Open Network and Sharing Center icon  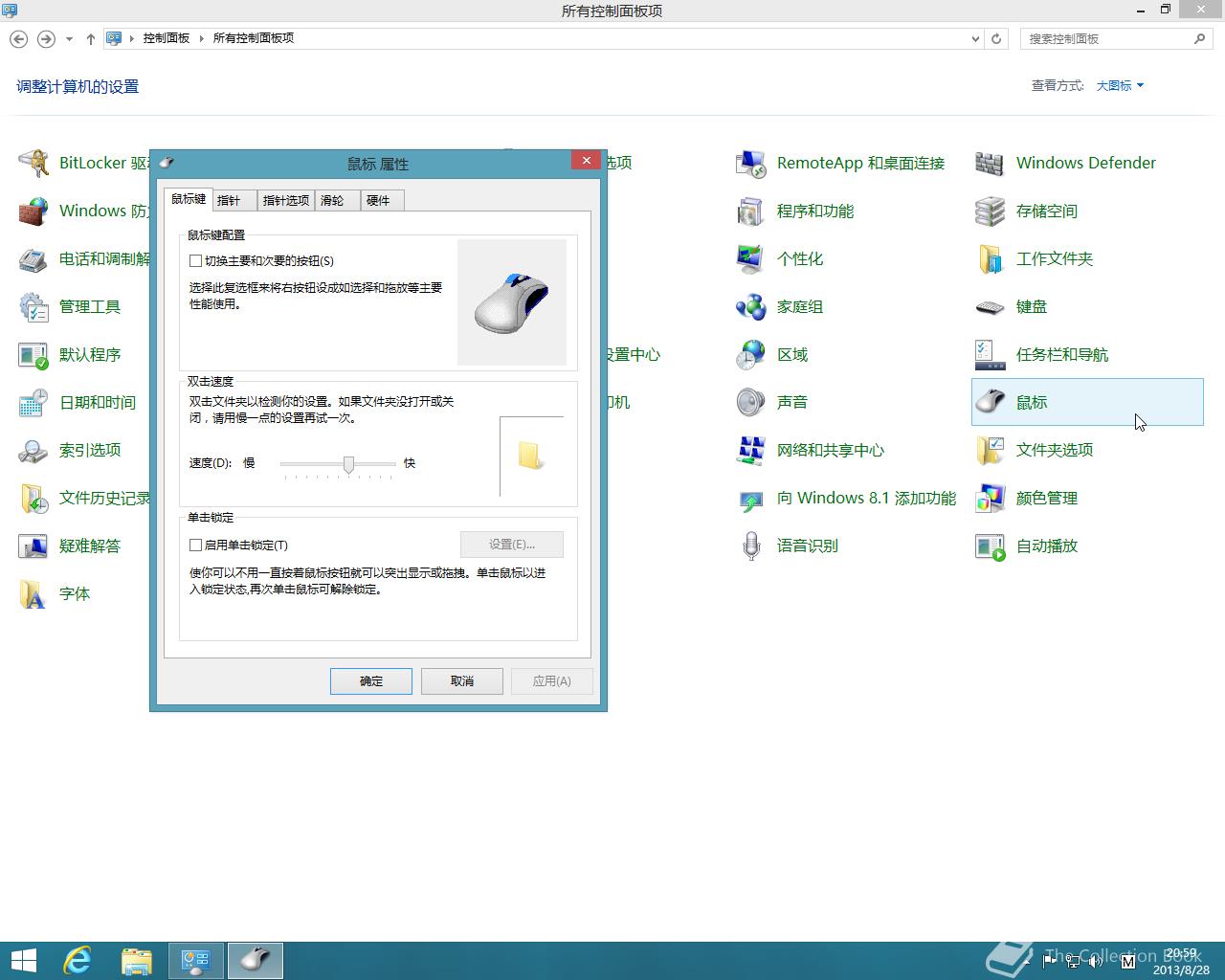coord(751,450)
